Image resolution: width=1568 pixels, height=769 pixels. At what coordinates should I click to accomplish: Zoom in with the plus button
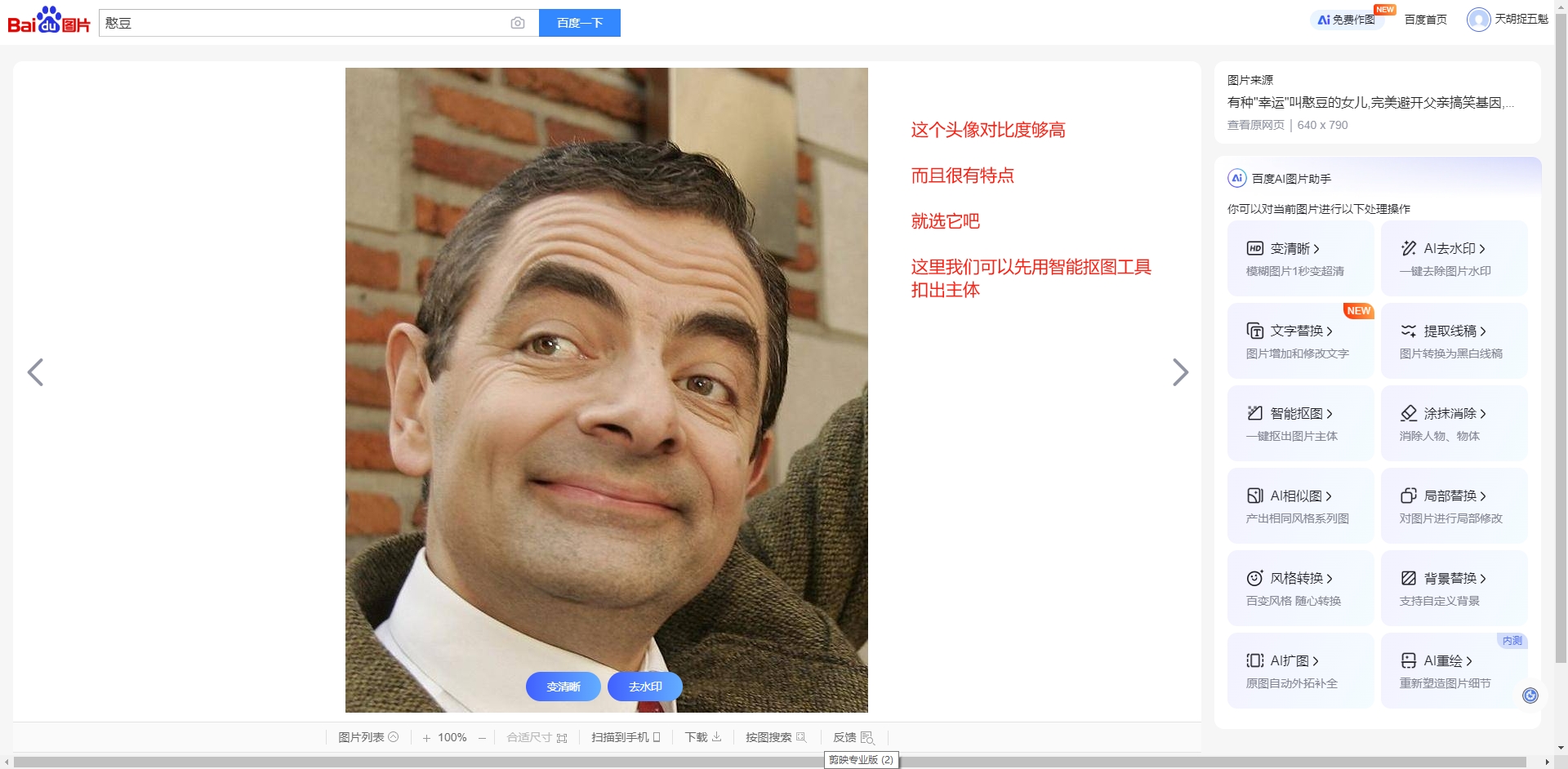tap(426, 738)
